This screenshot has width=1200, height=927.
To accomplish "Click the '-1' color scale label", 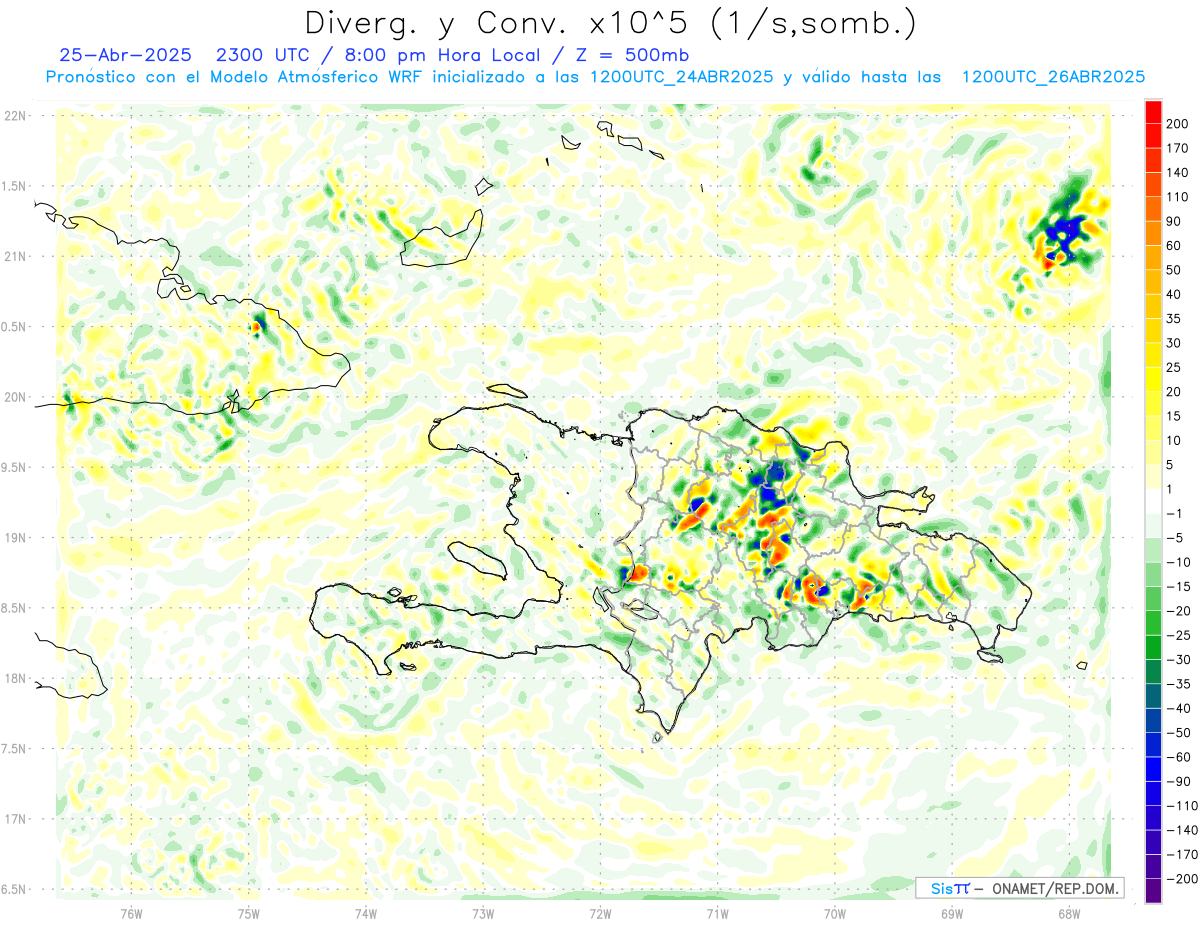I will tap(1175, 513).
